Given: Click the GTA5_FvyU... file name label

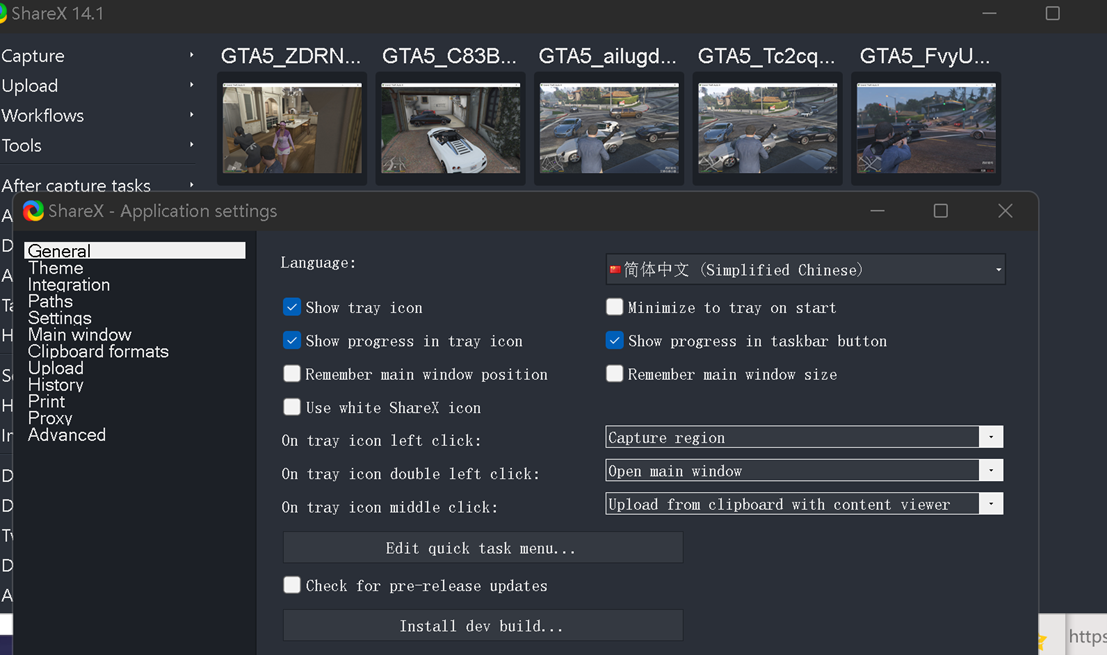Looking at the screenshot, I should pyautogui.click(x=925, y=56).
